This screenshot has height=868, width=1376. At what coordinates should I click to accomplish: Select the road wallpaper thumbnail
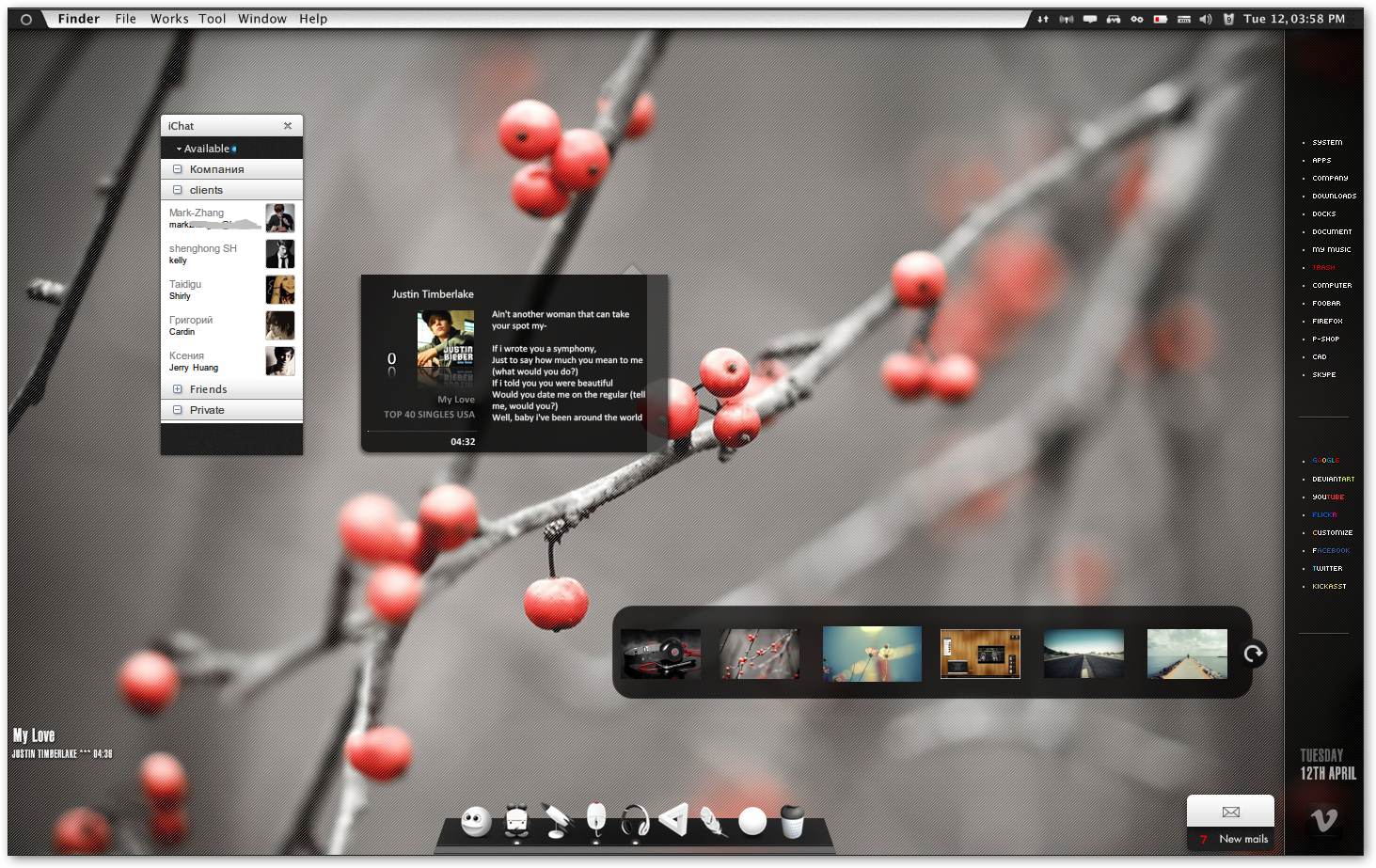(x=1083, y=654)
